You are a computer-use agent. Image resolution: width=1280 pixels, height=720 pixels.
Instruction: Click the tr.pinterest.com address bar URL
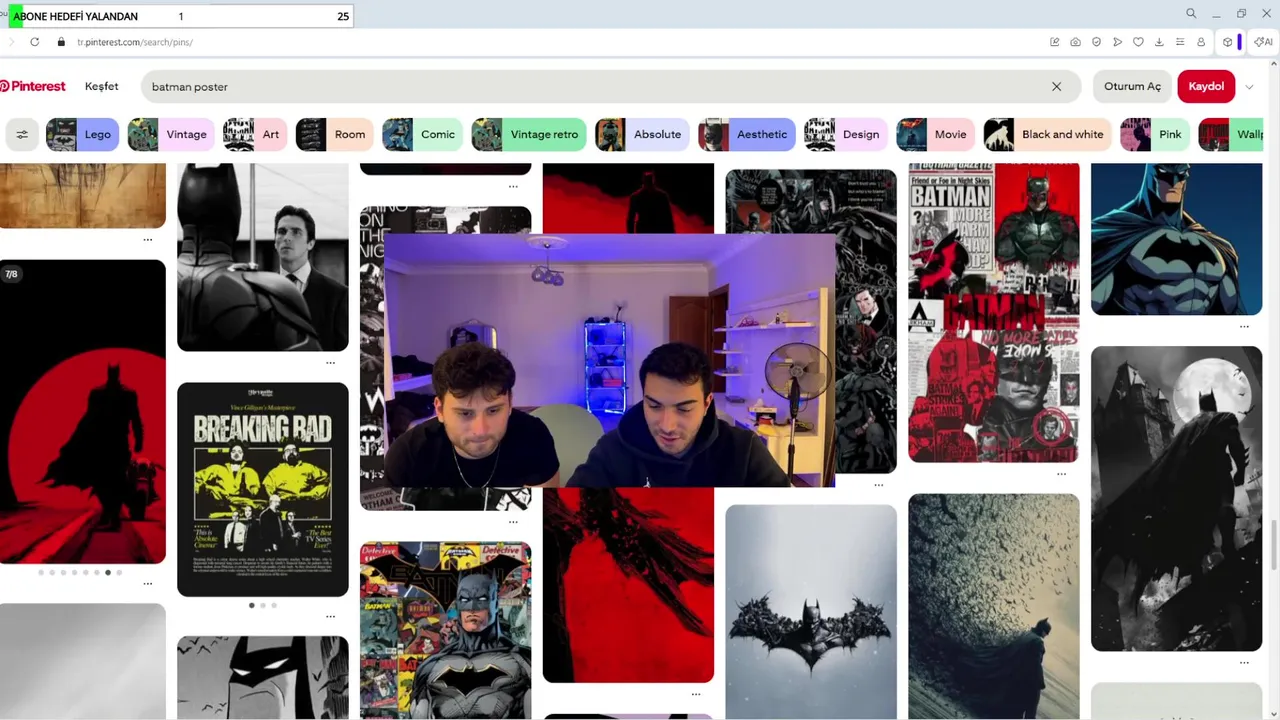135,42
